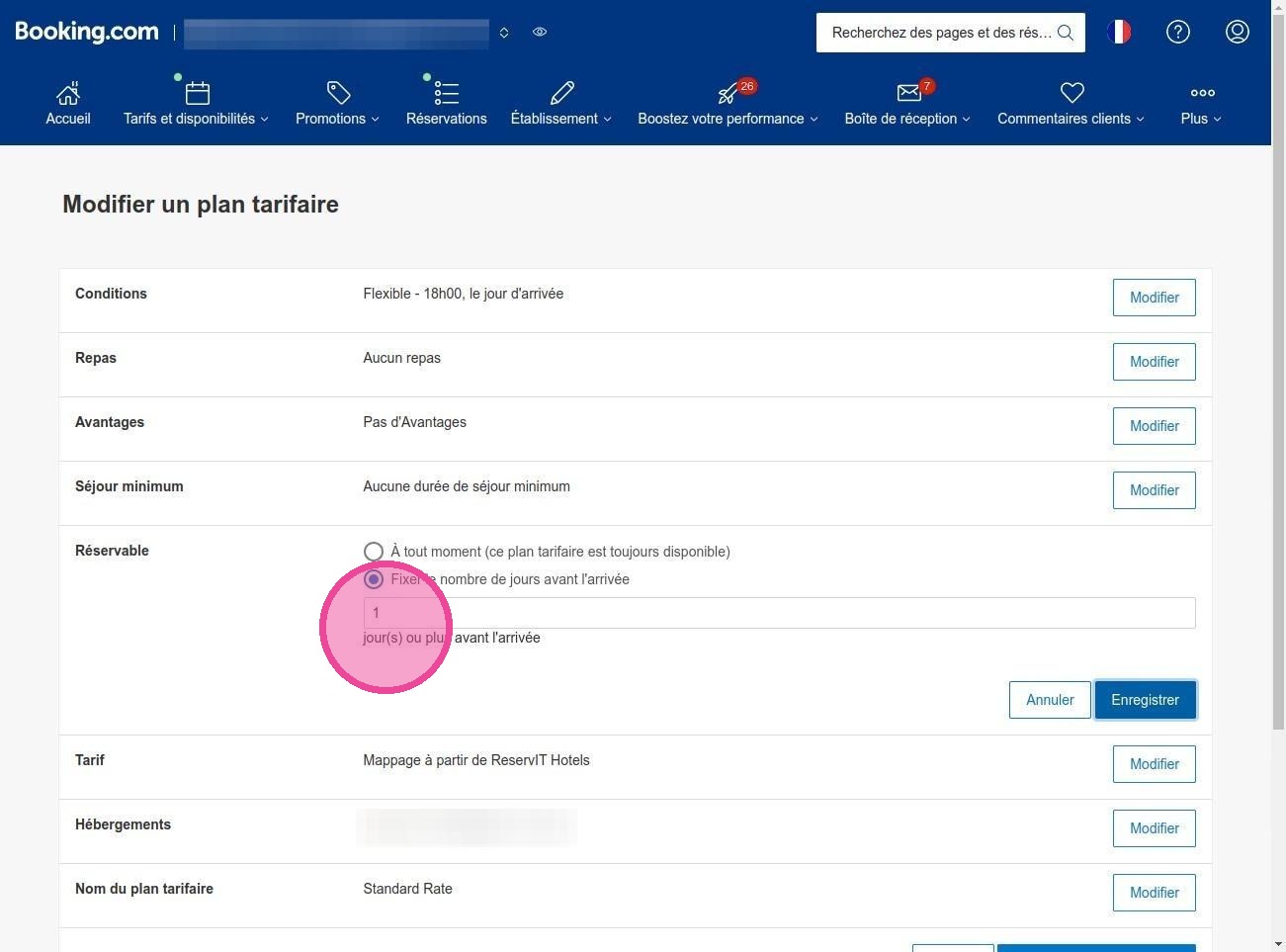Open the Promotions tag icon
The image size is (1286, 952).
pyautogui.click(x=338, y=93)
